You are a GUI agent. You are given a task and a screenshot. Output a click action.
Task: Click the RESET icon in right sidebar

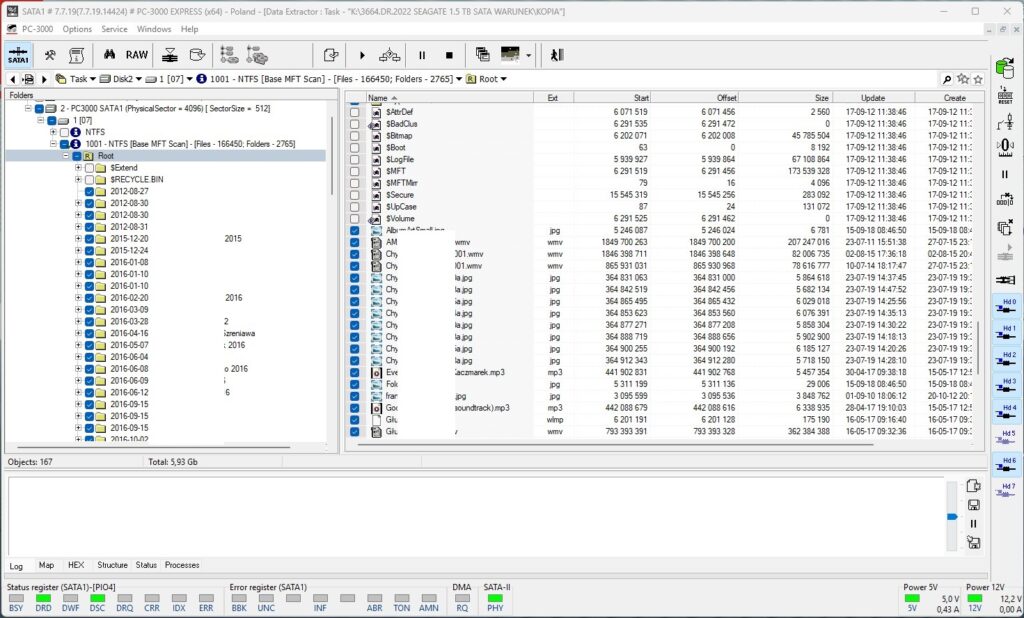[1005, 95]
